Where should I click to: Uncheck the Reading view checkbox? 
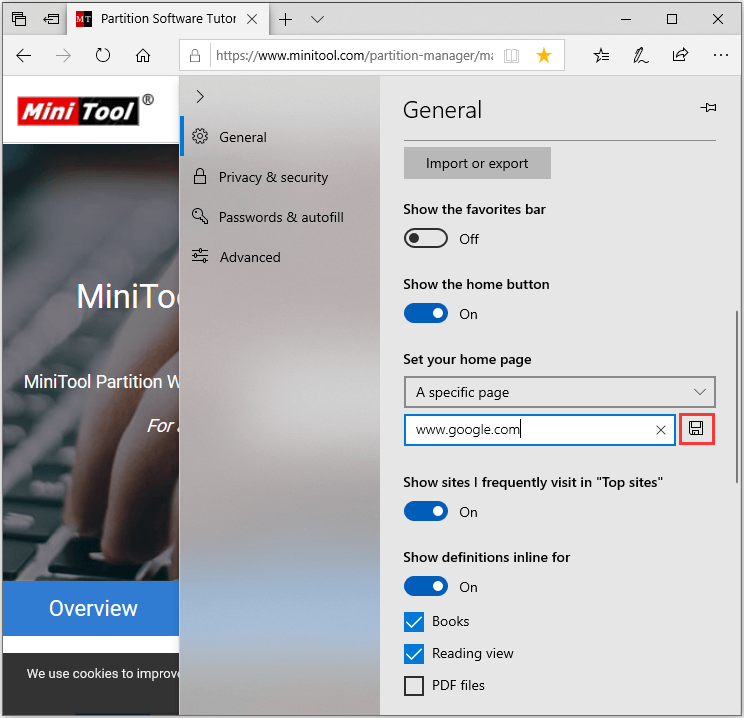(x=414, y=654)
